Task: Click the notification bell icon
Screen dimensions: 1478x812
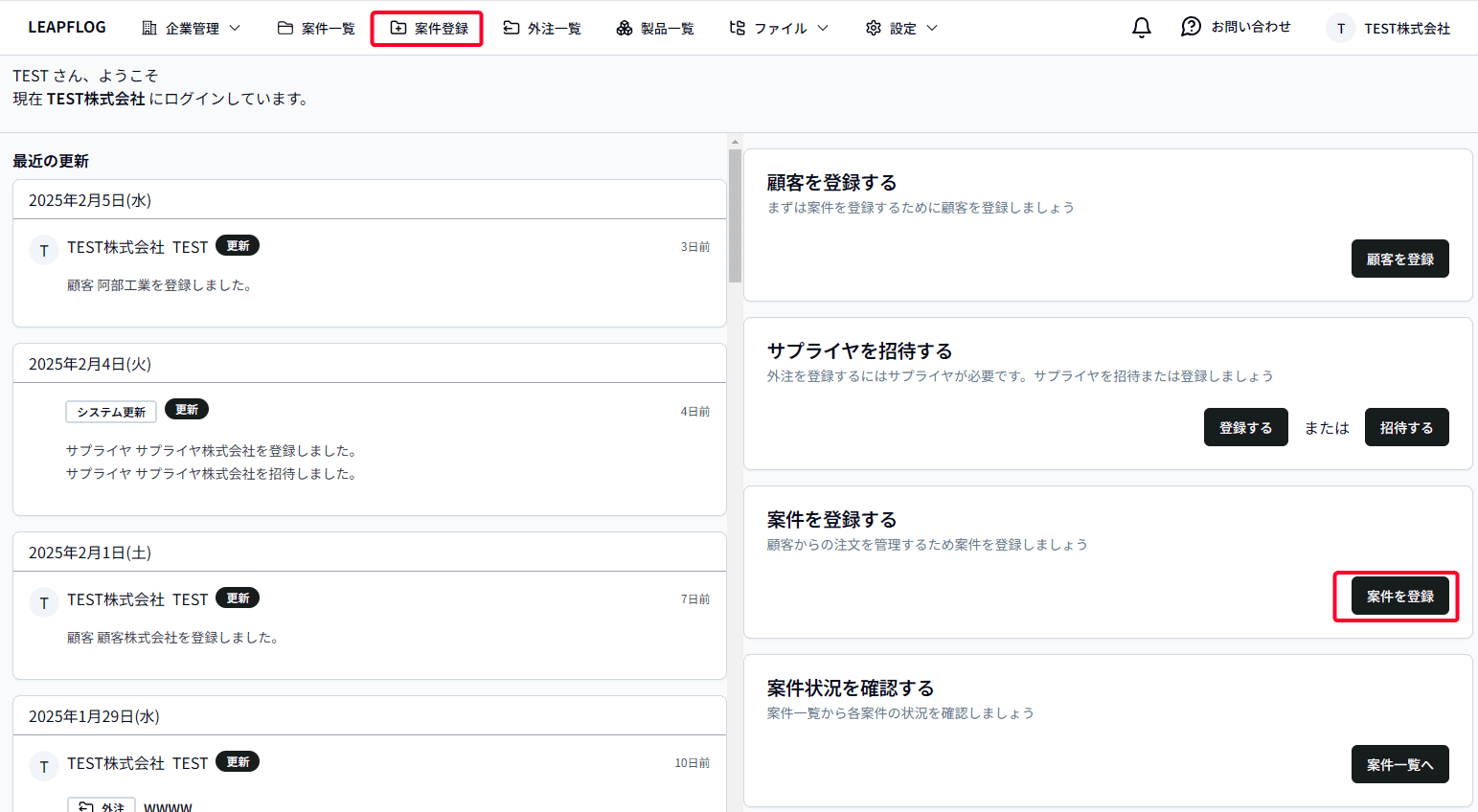Action: 1141,28
